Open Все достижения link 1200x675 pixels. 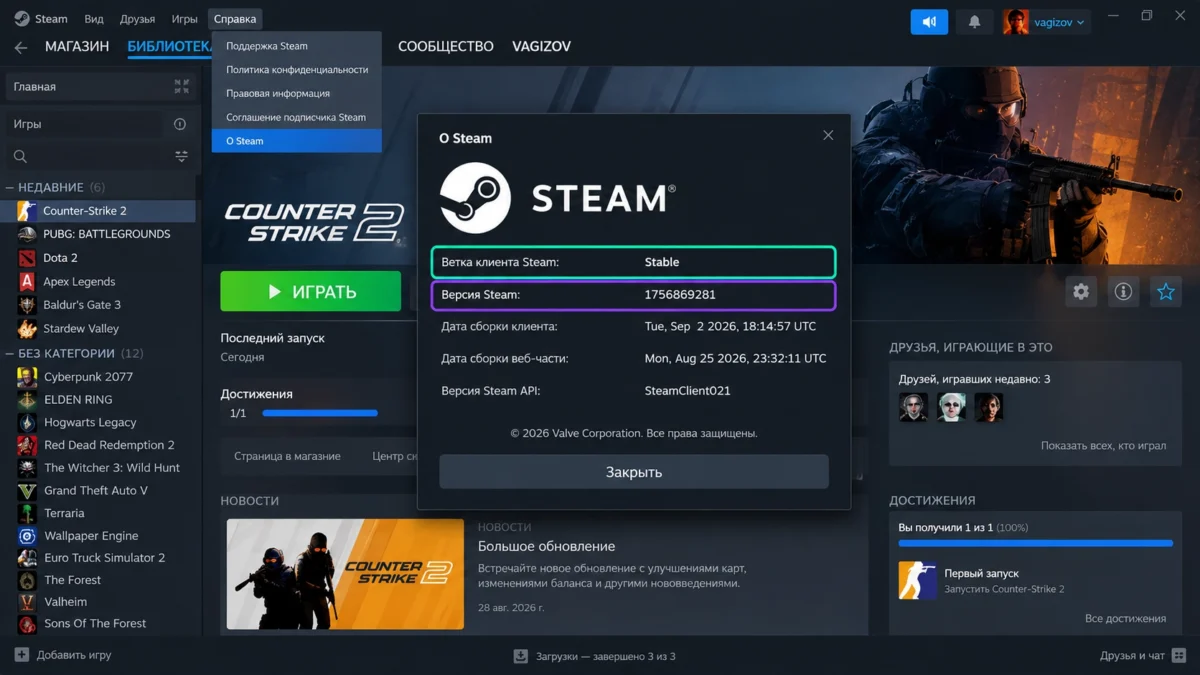tap(1125, 619)
